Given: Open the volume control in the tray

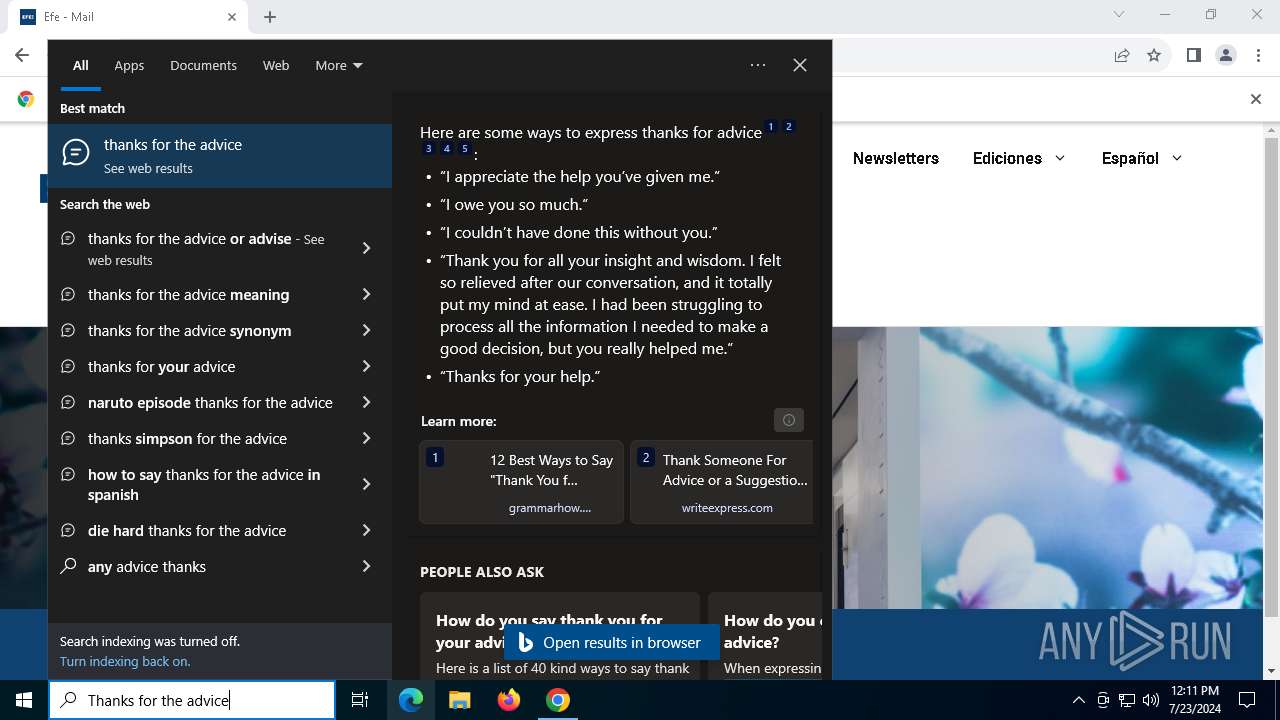Looking at the screenshot, I should point(1150,700).
